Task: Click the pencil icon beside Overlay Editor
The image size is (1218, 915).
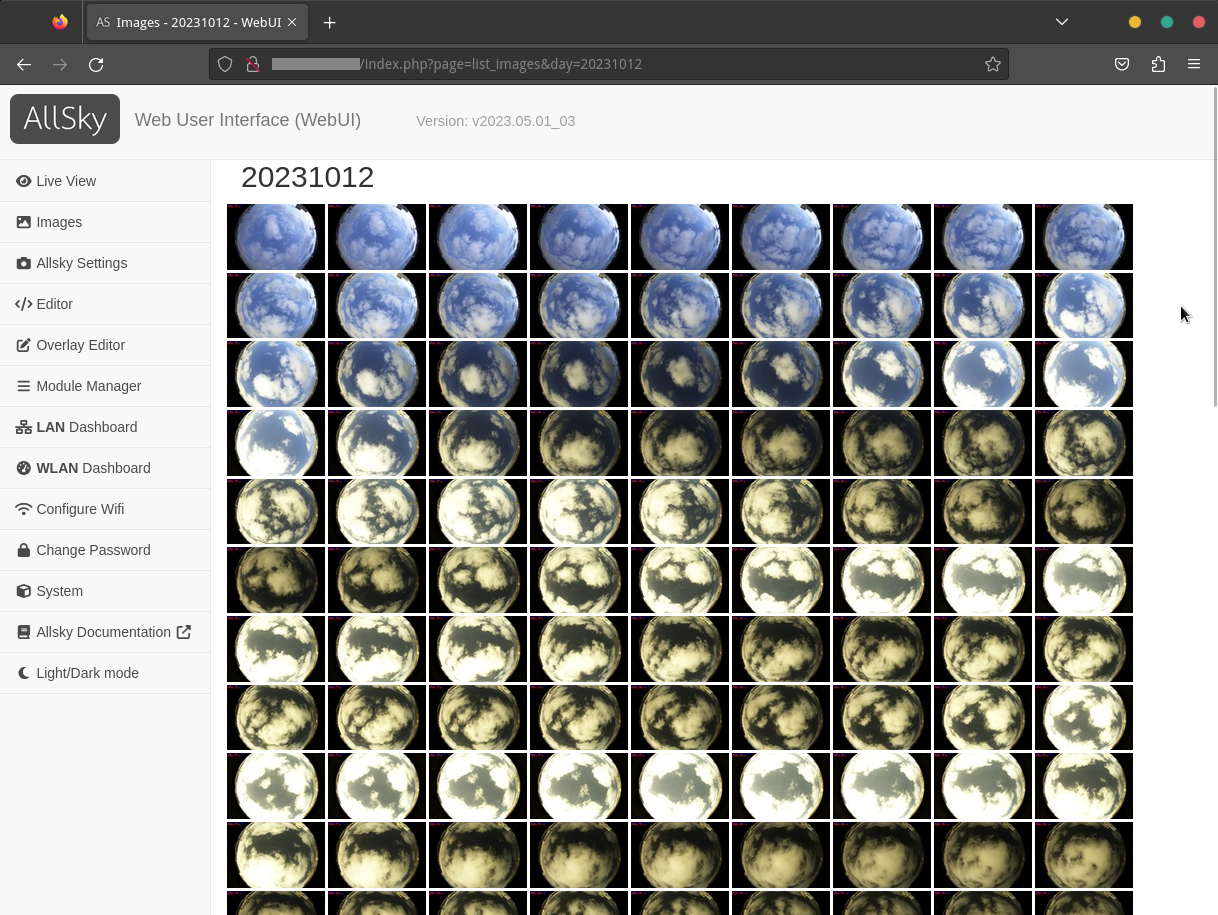Action: (24, 345)
